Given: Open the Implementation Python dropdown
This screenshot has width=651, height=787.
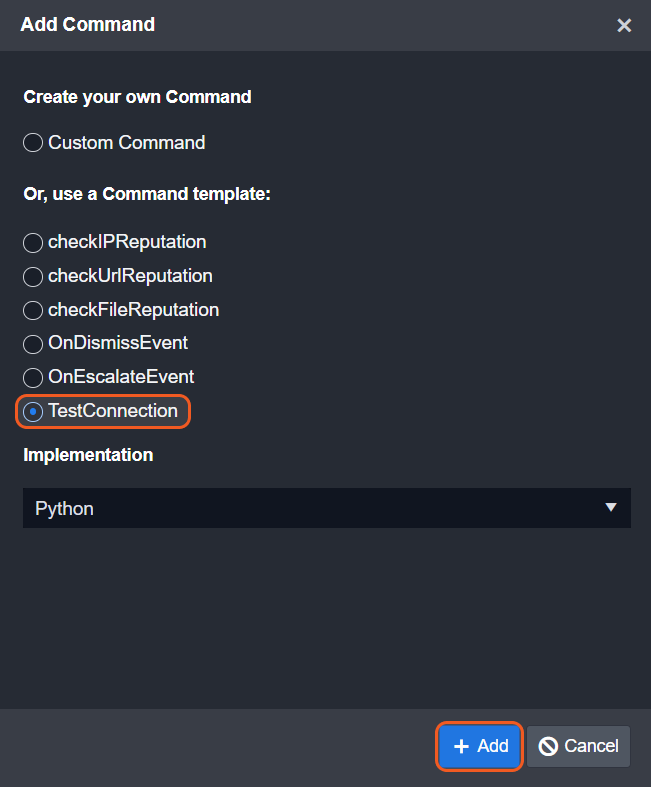Looking at the screenshot, I should pyautogui.click(x=326, y=508).
